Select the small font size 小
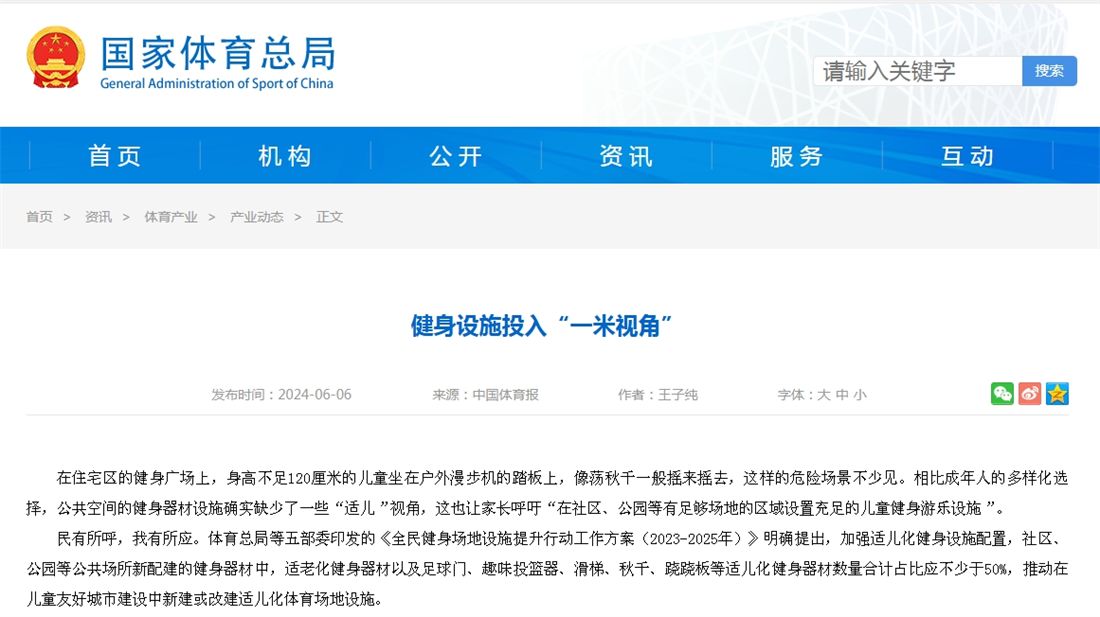Image resolution: width=1100 pixels, height=617 pixels. 860,394
